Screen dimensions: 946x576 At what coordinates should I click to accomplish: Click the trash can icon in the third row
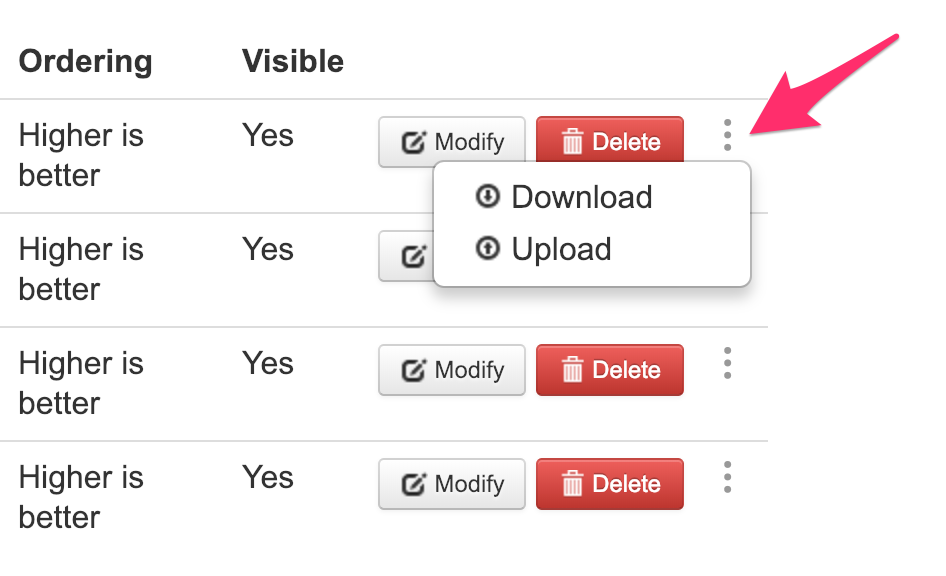pos(572,370)
